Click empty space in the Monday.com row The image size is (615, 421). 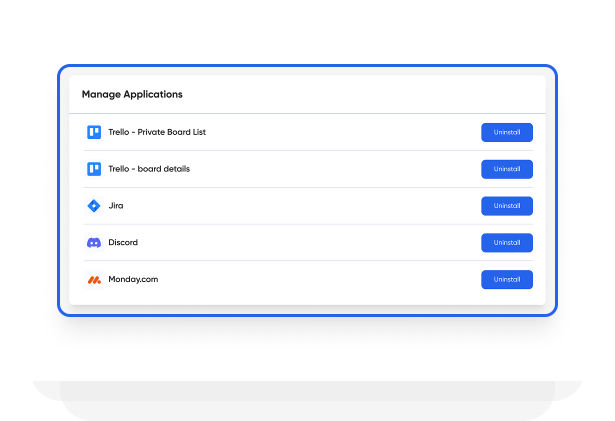300,280
